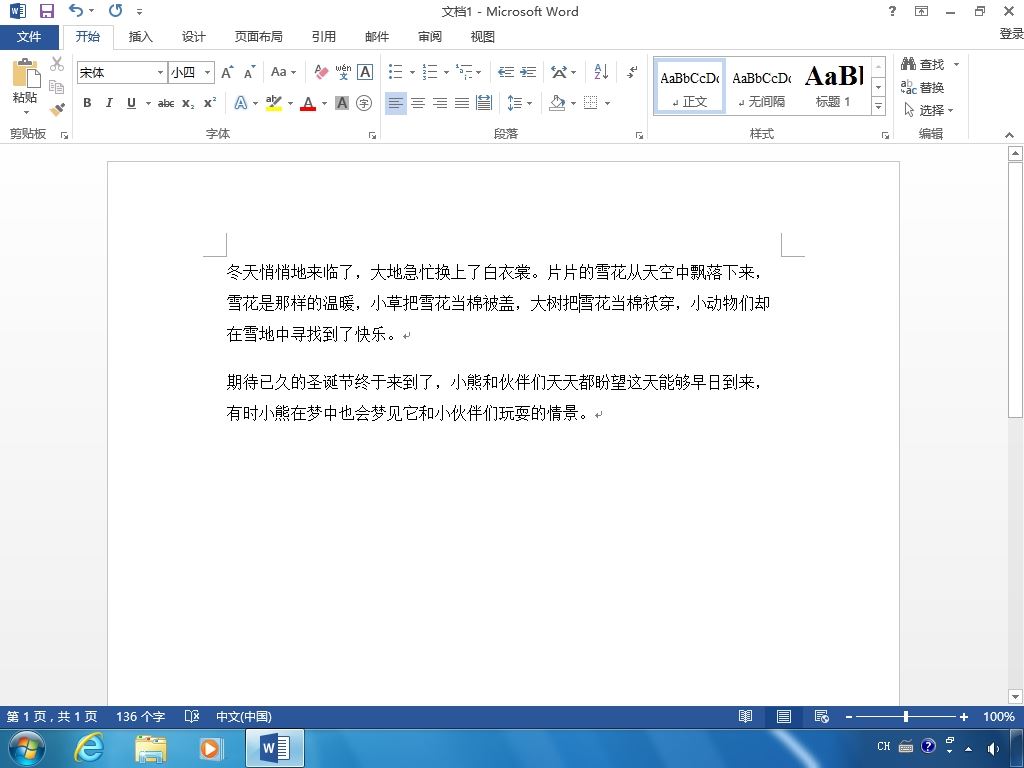Switch to Web Layout view in status bar
This screenshot has height=768, width=1024.
[822, 716]
